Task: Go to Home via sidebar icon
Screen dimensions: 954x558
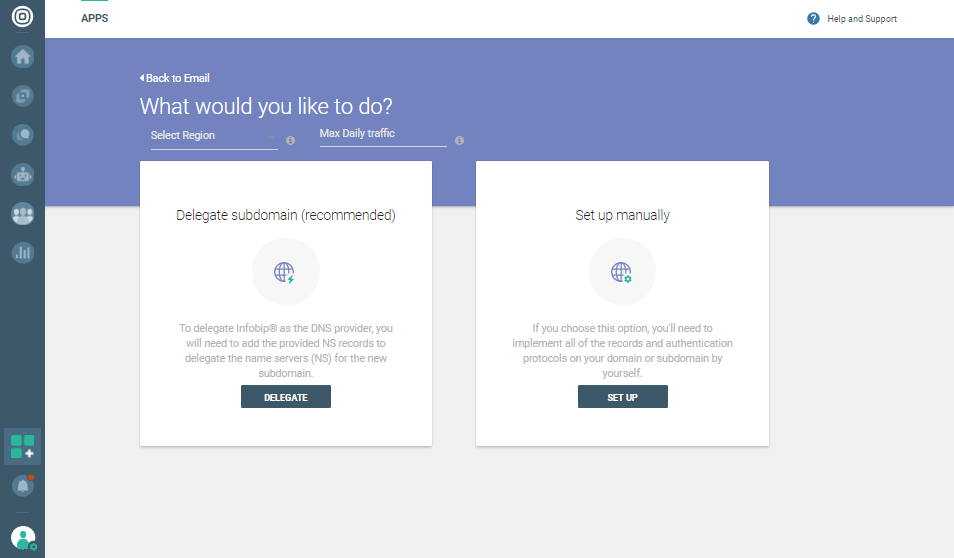Action: (22, 57)
